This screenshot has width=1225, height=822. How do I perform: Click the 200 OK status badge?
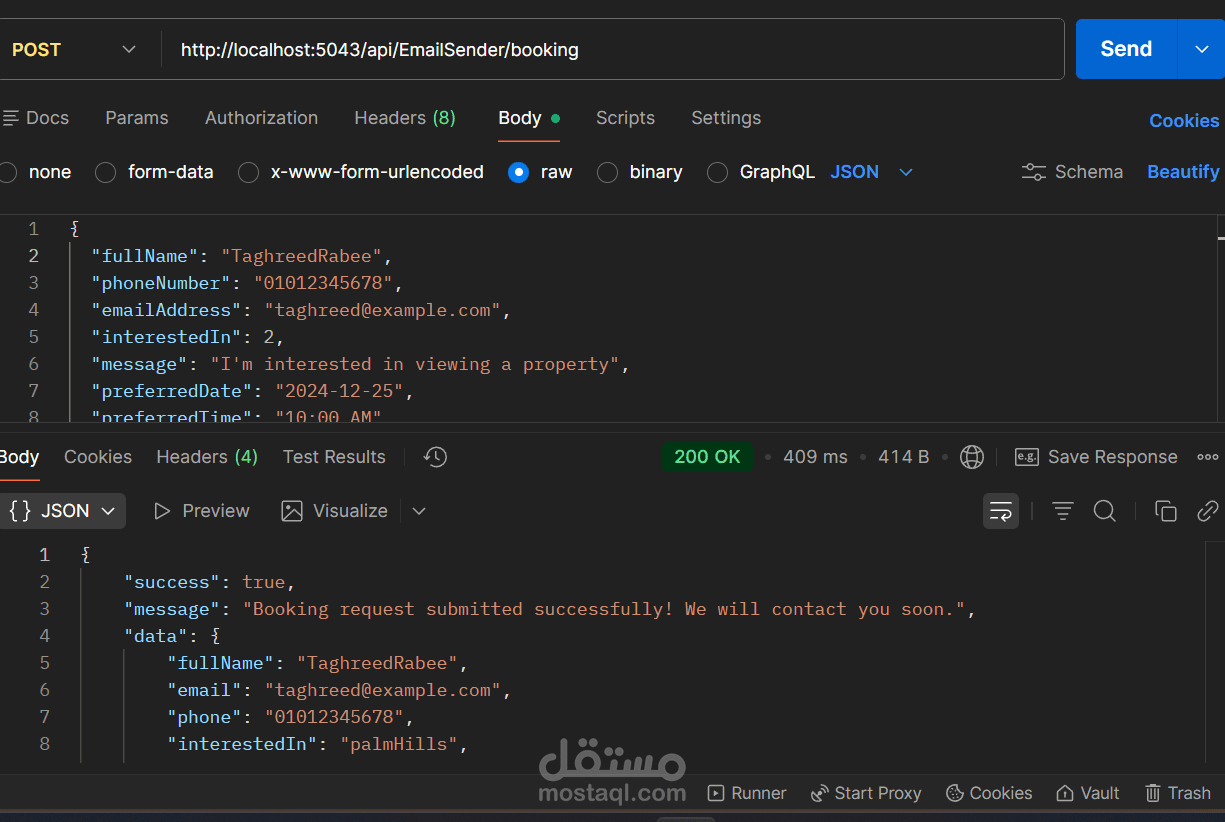[x=707, y=457]
